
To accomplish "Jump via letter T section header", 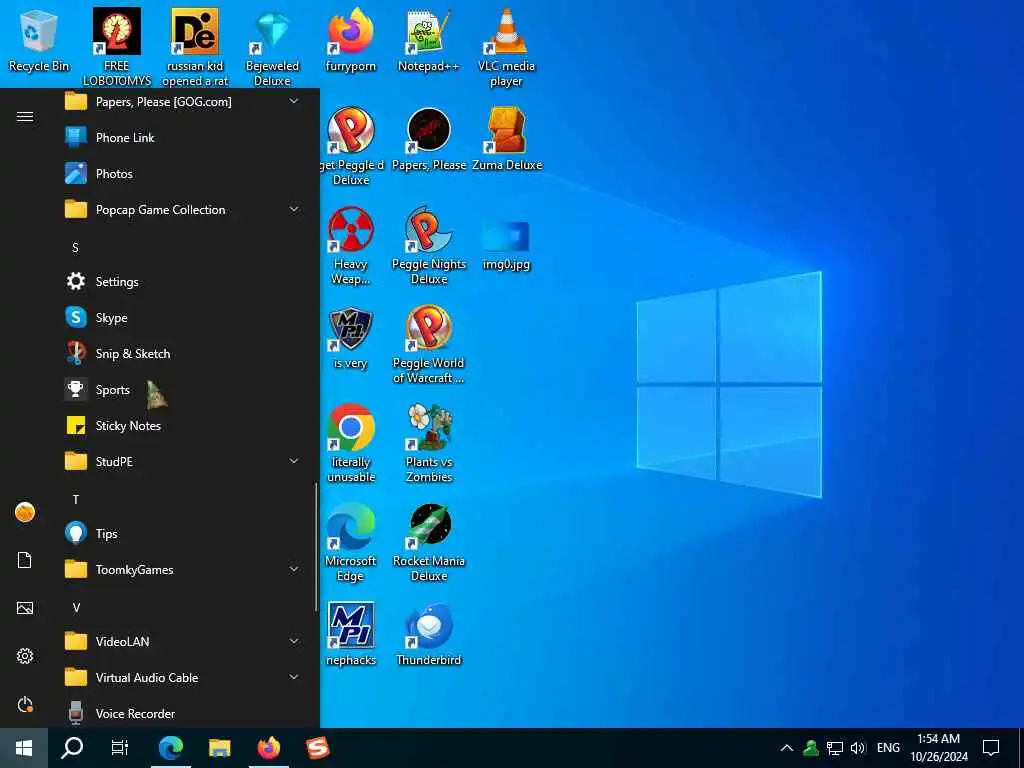I will click(75, 500).
